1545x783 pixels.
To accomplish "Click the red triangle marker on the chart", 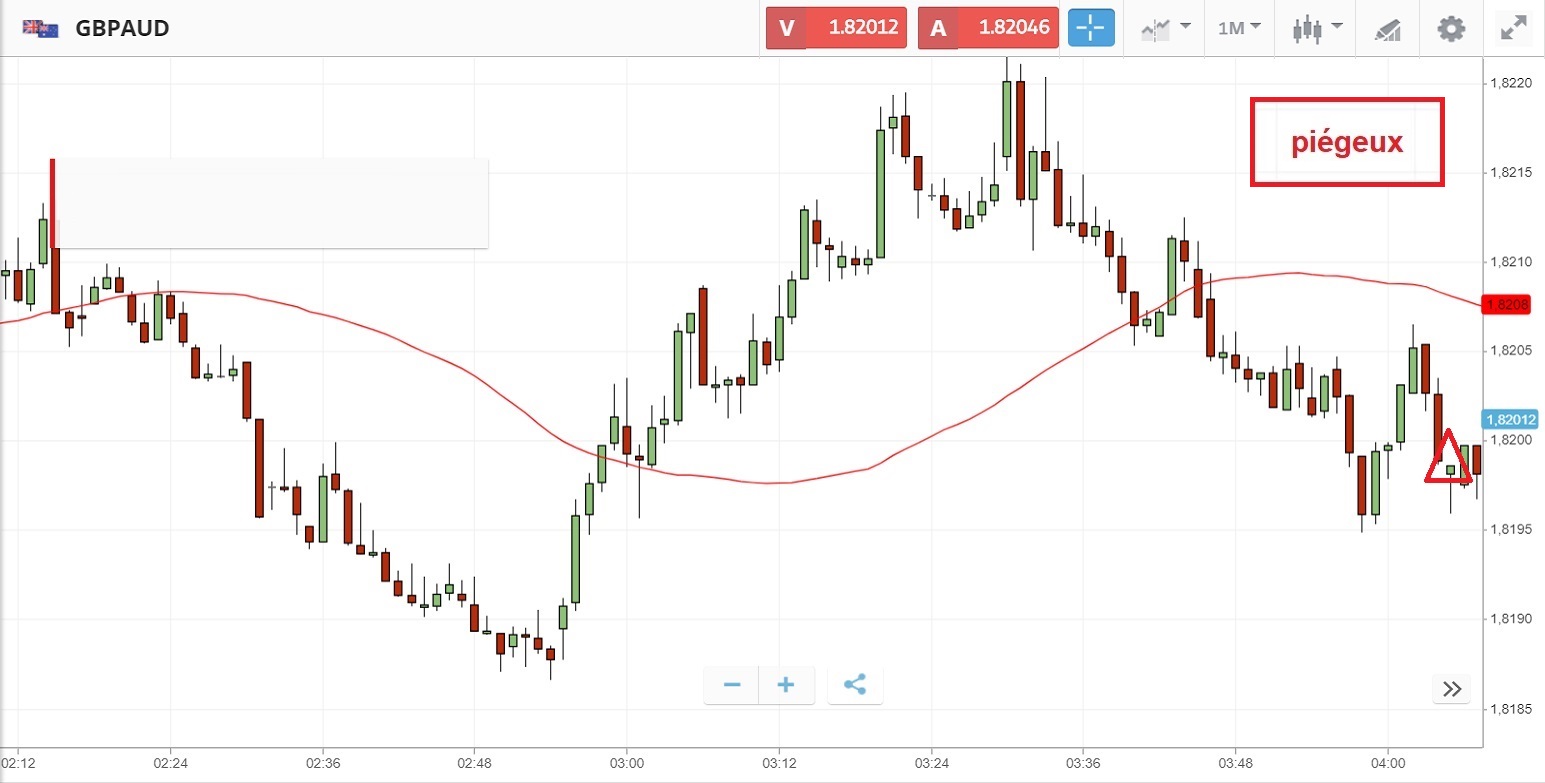I will click(1449, 462).
